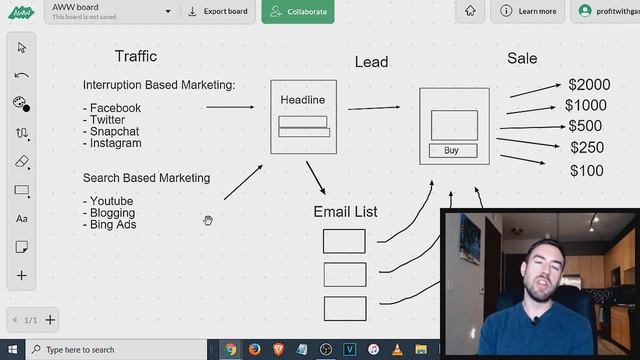640x360 pixels.
Task: Click the undo arrow tool
Action: coord(21,76)
